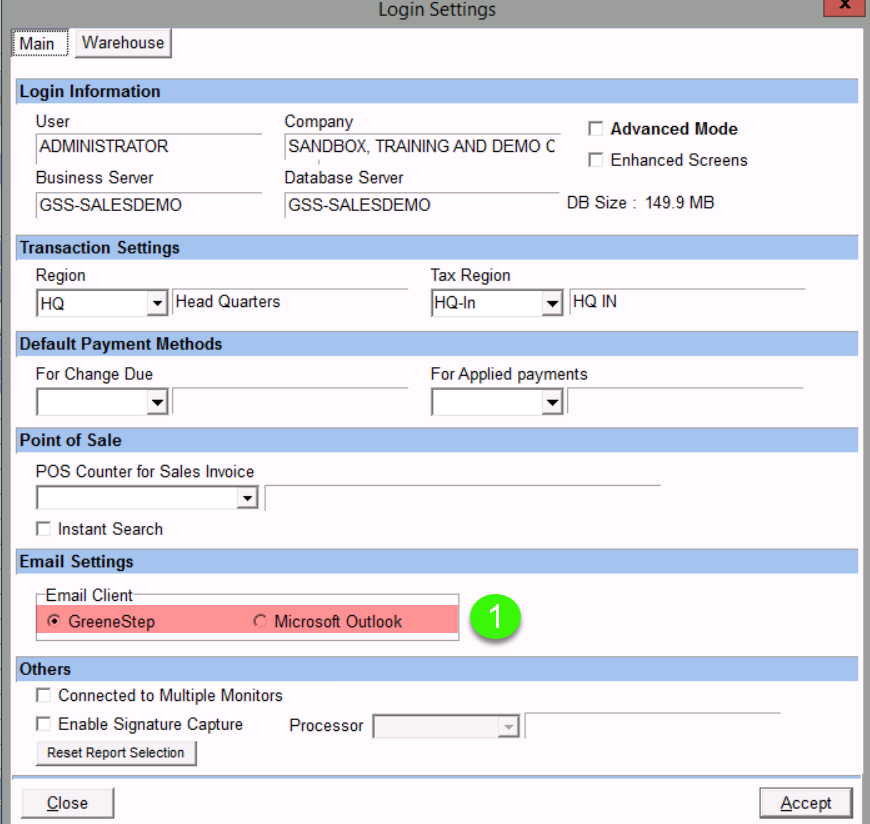Tick the Enhanced Screens checkbox
This screenshot has width=870, height=824.
pos(596,160)
